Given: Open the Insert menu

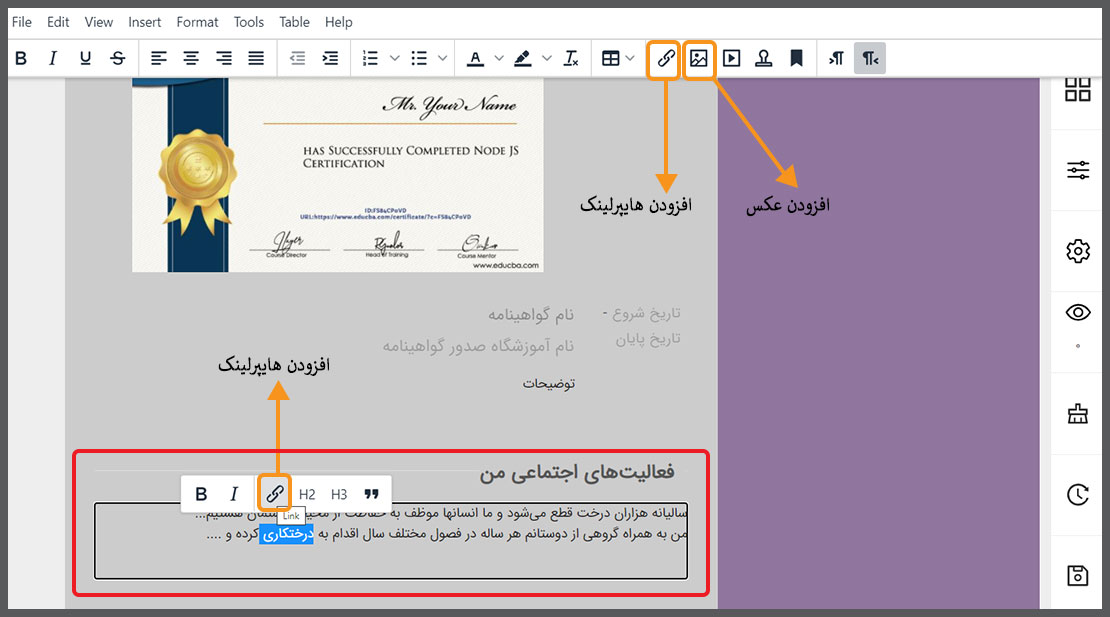Looking at the screenshot, I should 145,22.
